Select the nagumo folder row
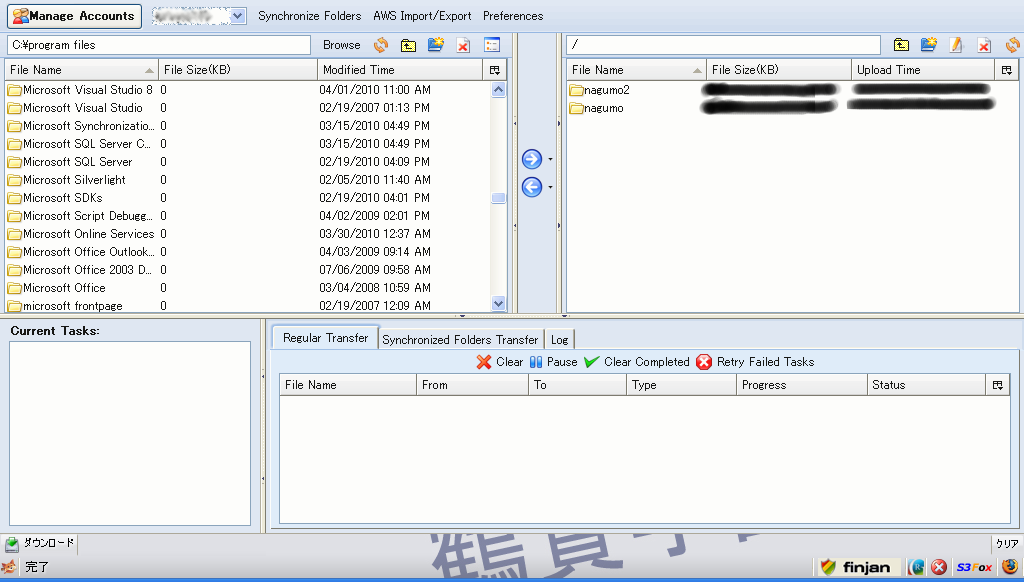The height and width of the screenshot is (583, 1024). point(792,108)
